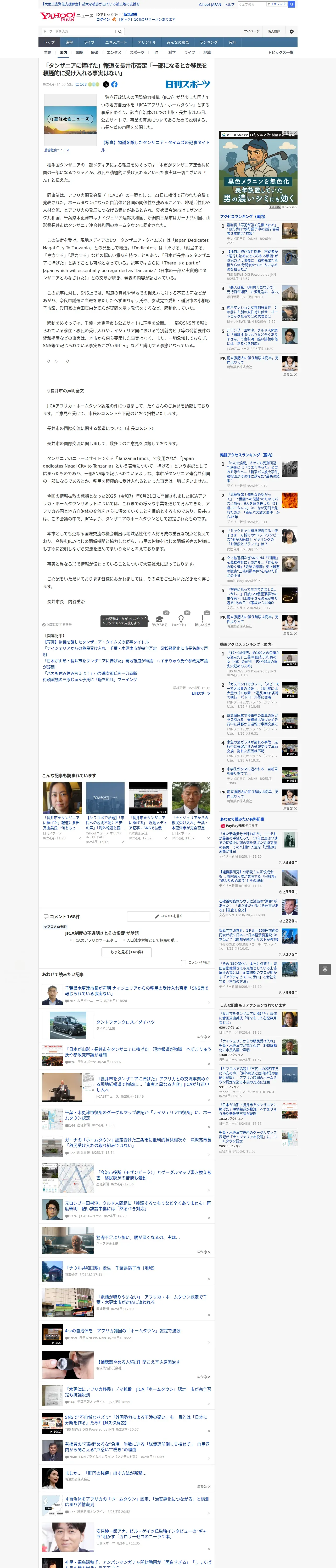Click ログイン link
The width and height of the screenshot is (336, 1568).
[103, 20]
